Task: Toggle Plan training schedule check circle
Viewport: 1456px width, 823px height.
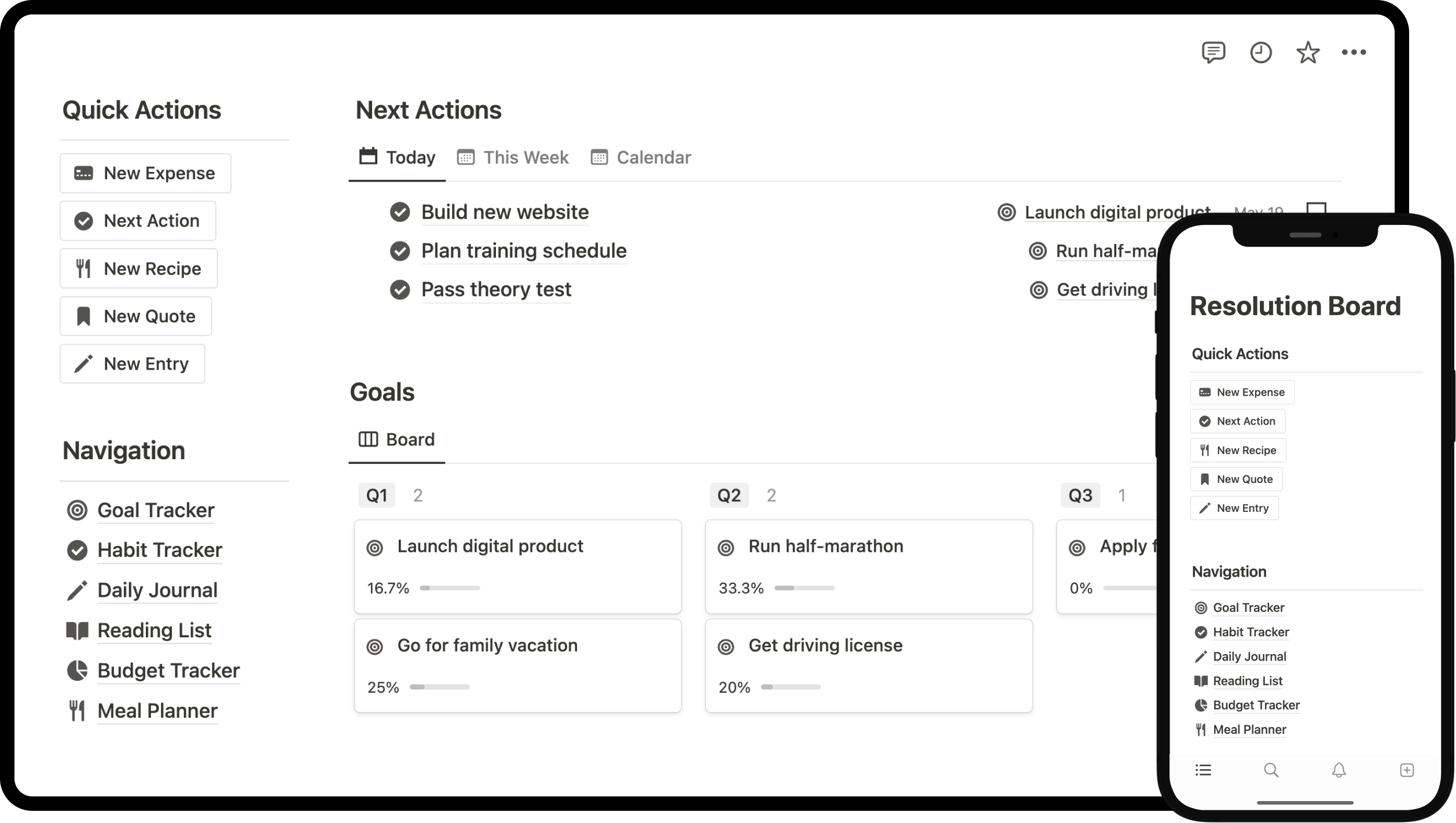Action: click(x=400, y=251)
